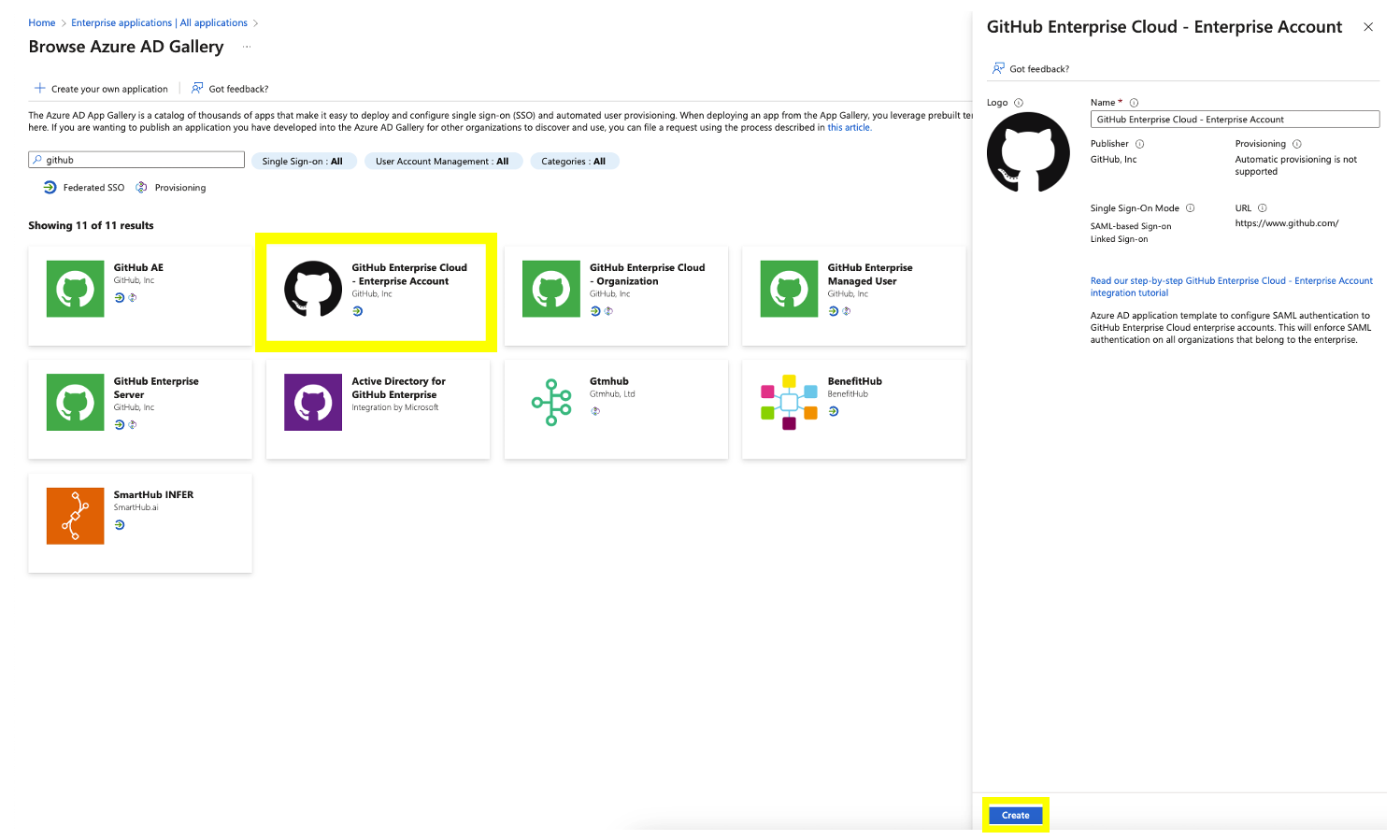Open the User Account Management : All filter
The height and width of the screenshot is (840, 1400).
pos(442,162)
